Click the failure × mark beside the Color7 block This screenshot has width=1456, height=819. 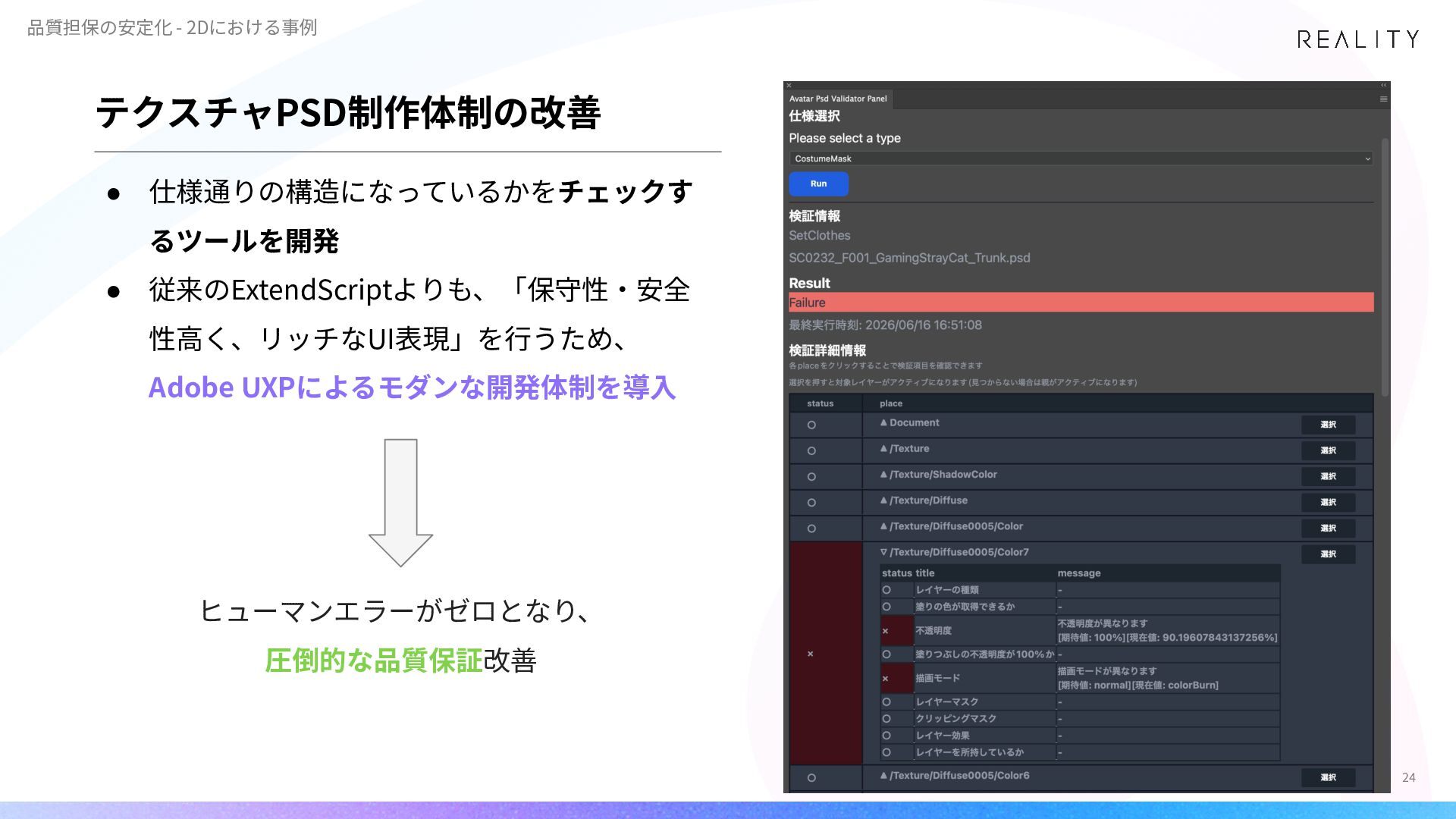(810, 654)
